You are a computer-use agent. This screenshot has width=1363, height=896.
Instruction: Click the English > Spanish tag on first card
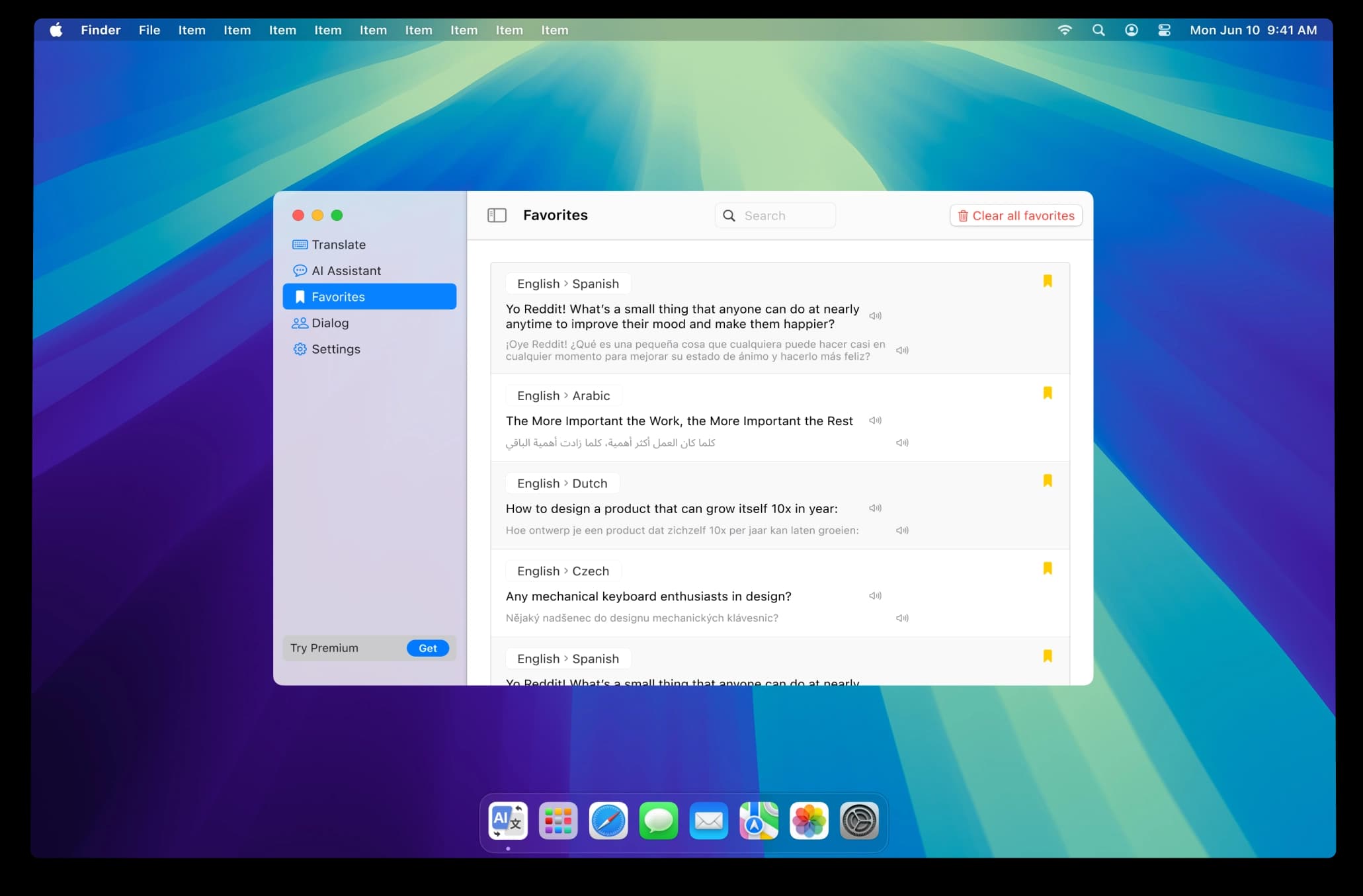coord(568,284)
